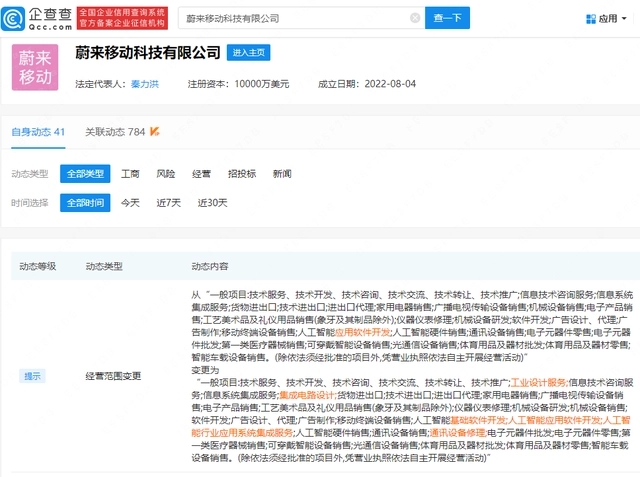Click the 提示 level tag
This screenshot has width=640, height=477.
tap(33, 376)
